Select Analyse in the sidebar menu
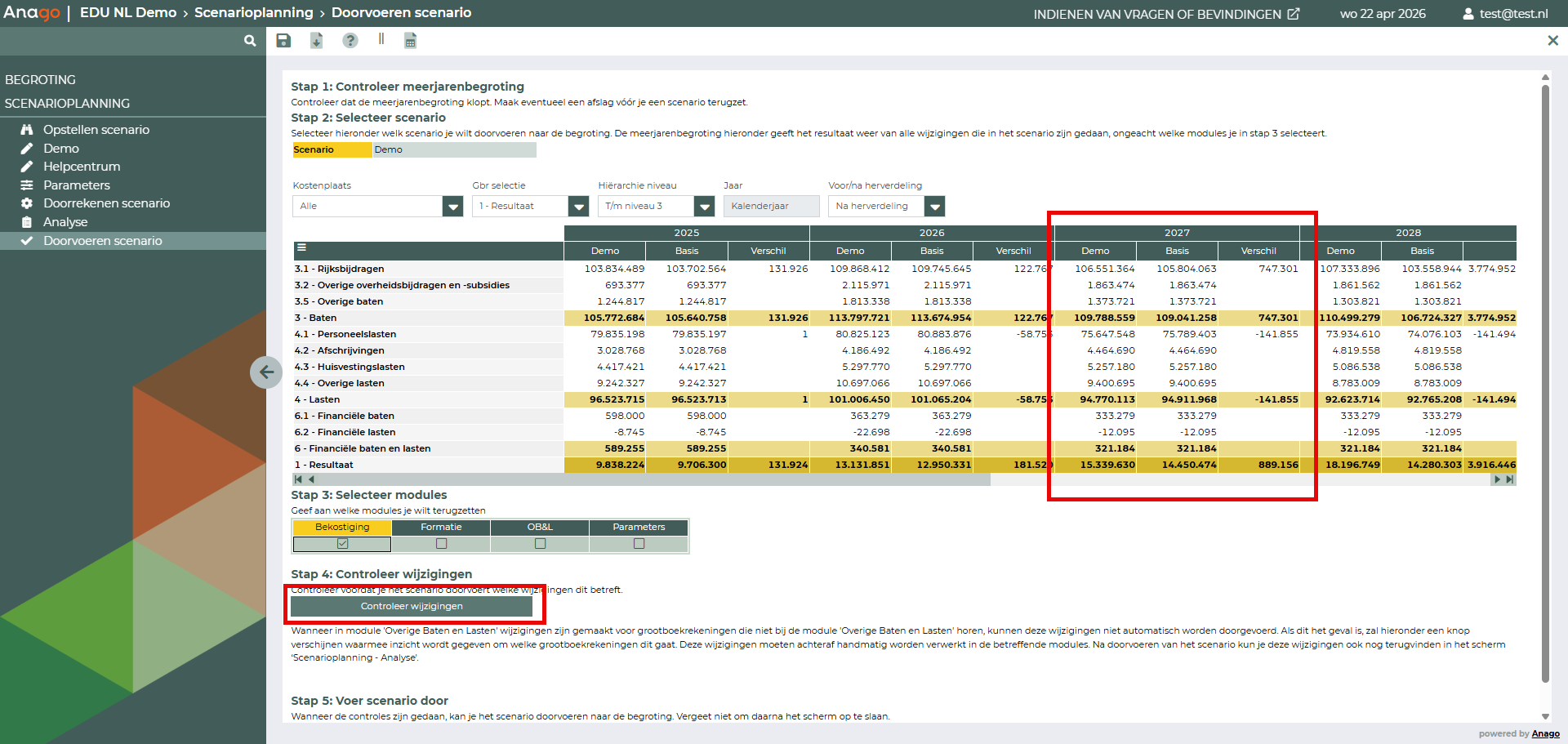1568x744 pixels. pyautogui.click(x=65, y=222)
